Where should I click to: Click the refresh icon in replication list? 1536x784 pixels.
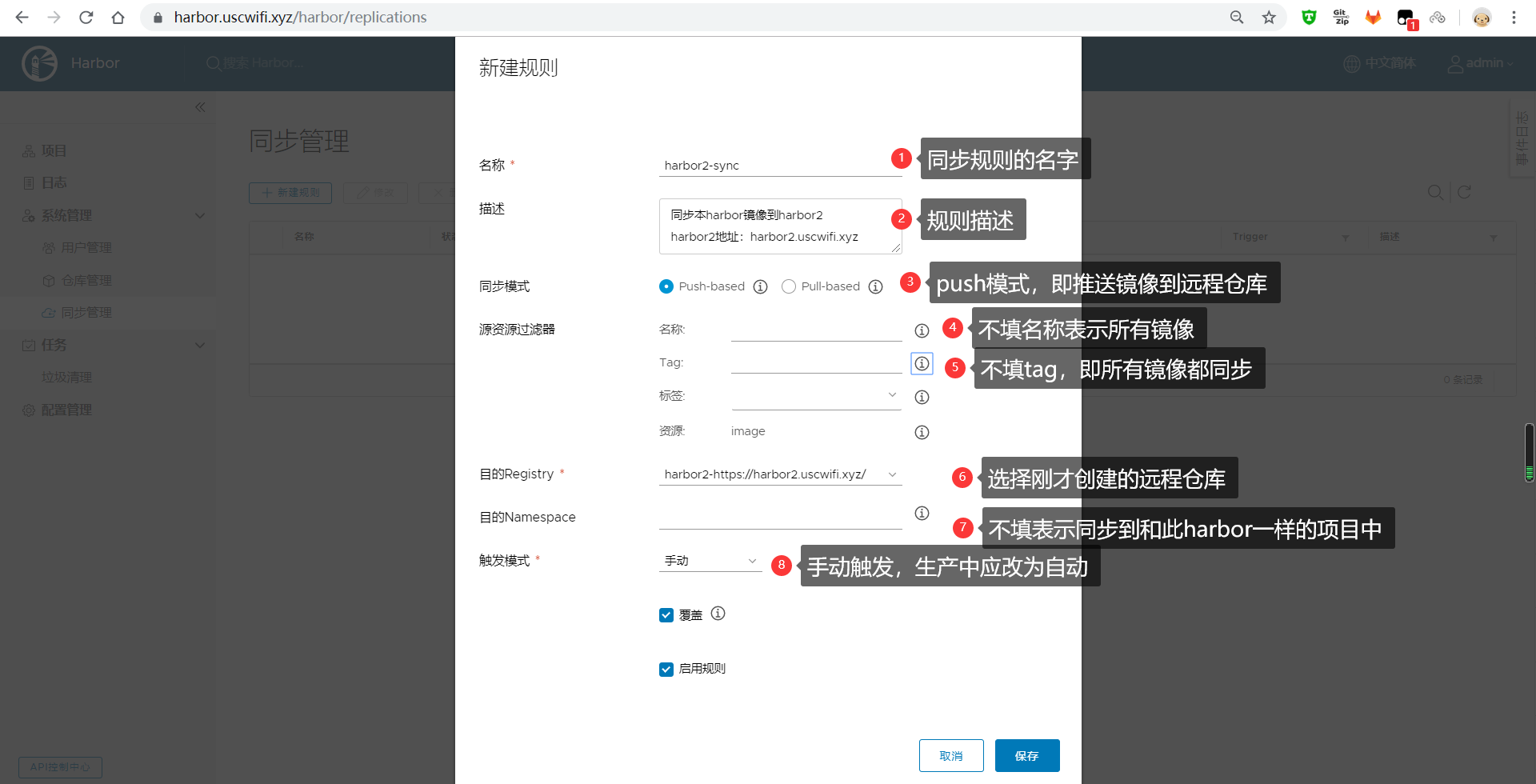tap(1464, 192)
